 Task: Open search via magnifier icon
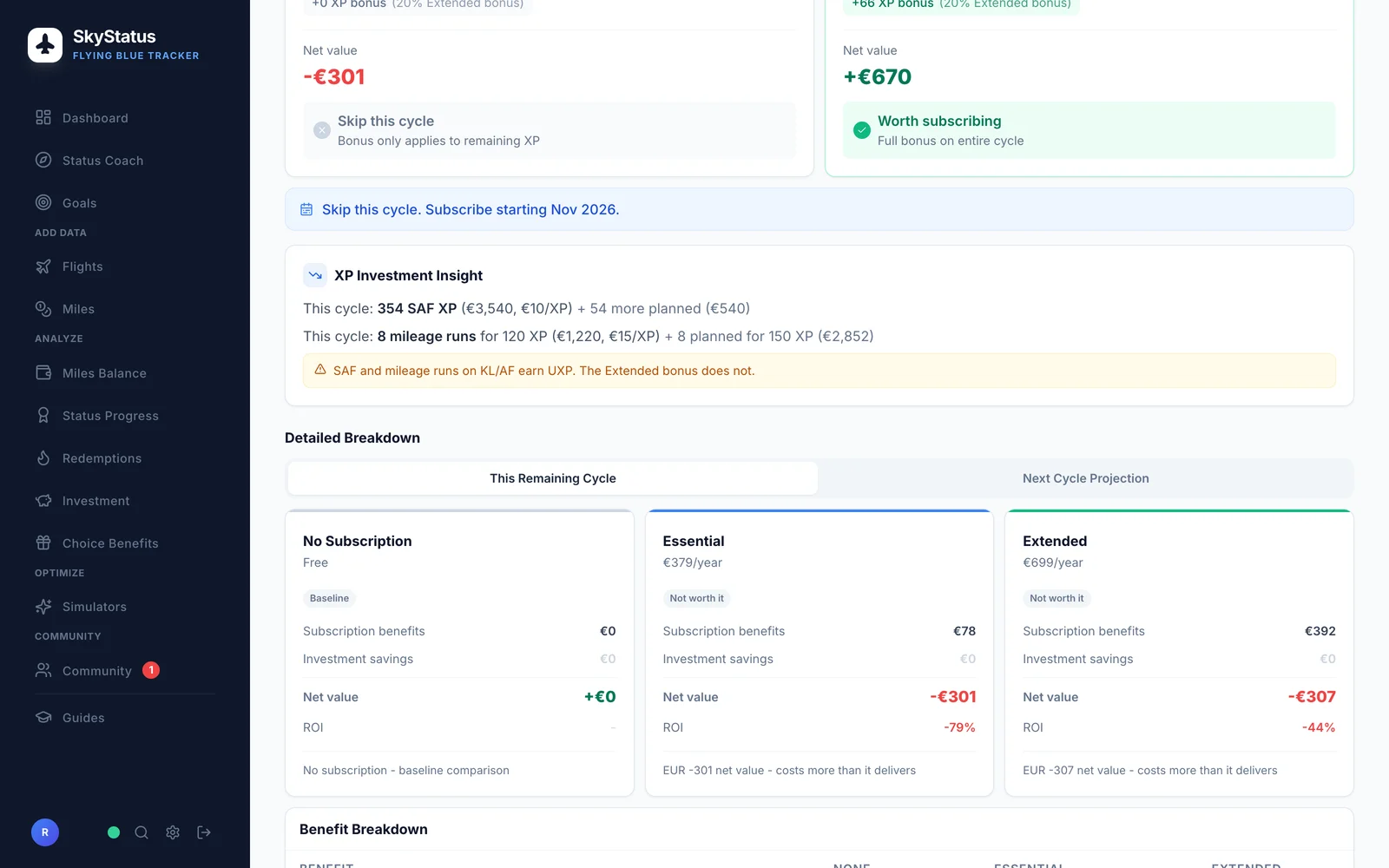tap(142, 832)
